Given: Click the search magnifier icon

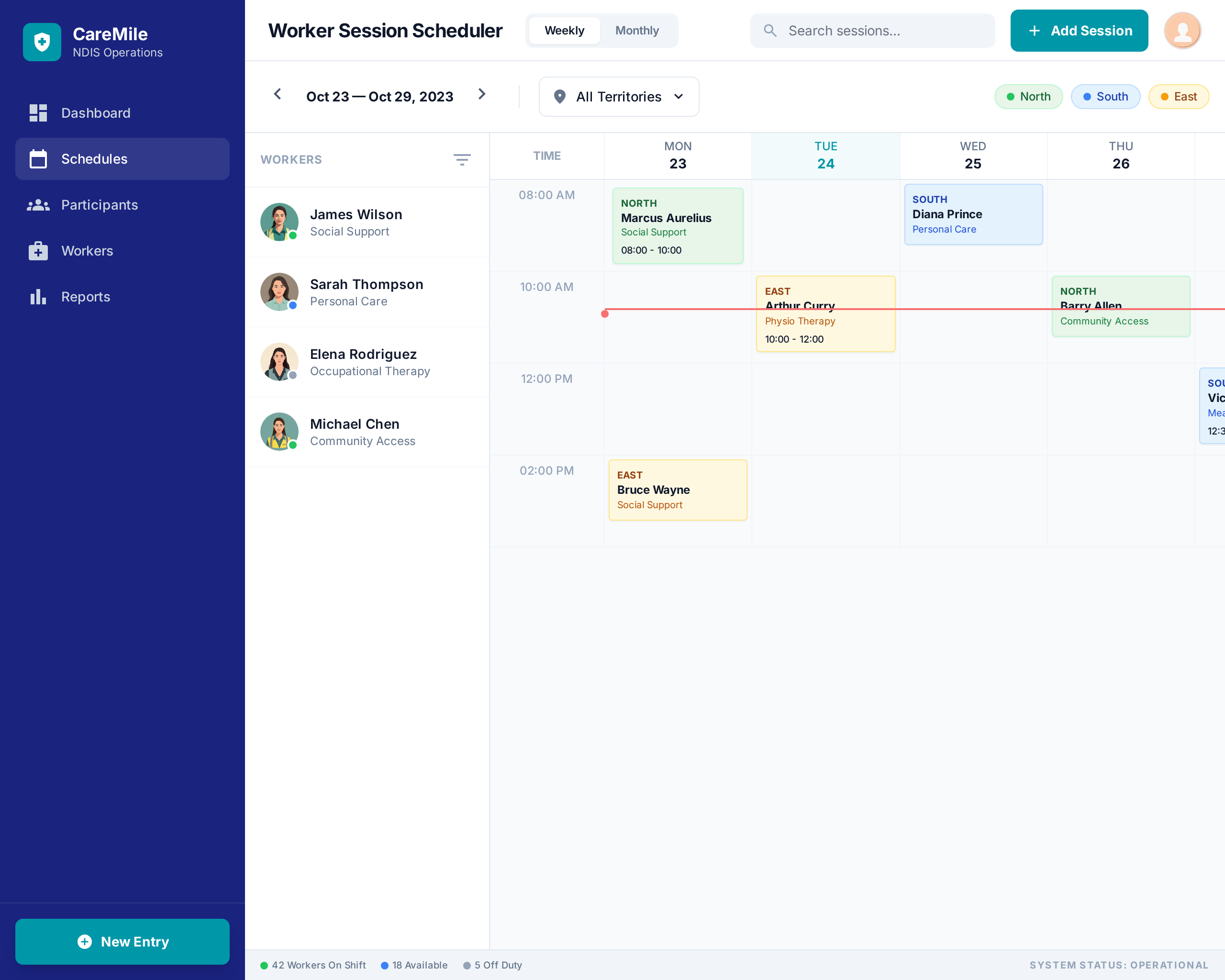Looking at the screenshot, I should pos(769,31).
